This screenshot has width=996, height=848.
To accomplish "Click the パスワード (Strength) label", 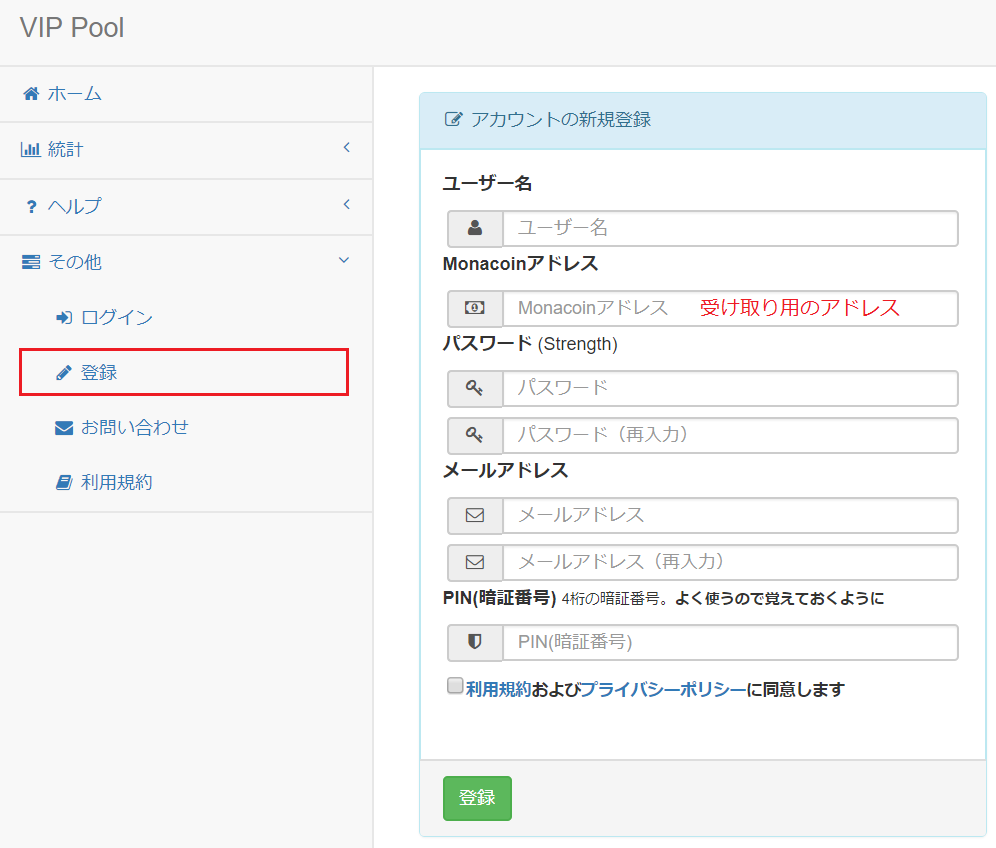I will (530, 344).
